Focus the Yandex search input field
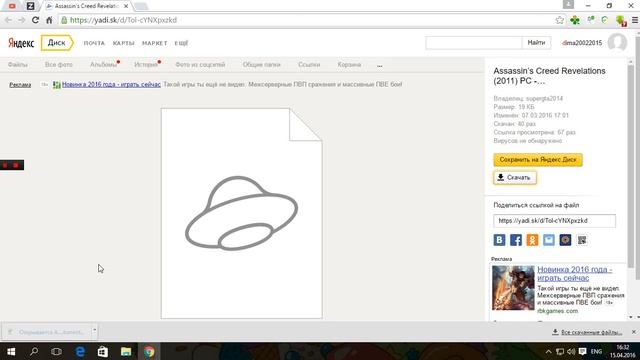This screenshot has height=360, width=640. pyautogui.click(x=473, y=42)
